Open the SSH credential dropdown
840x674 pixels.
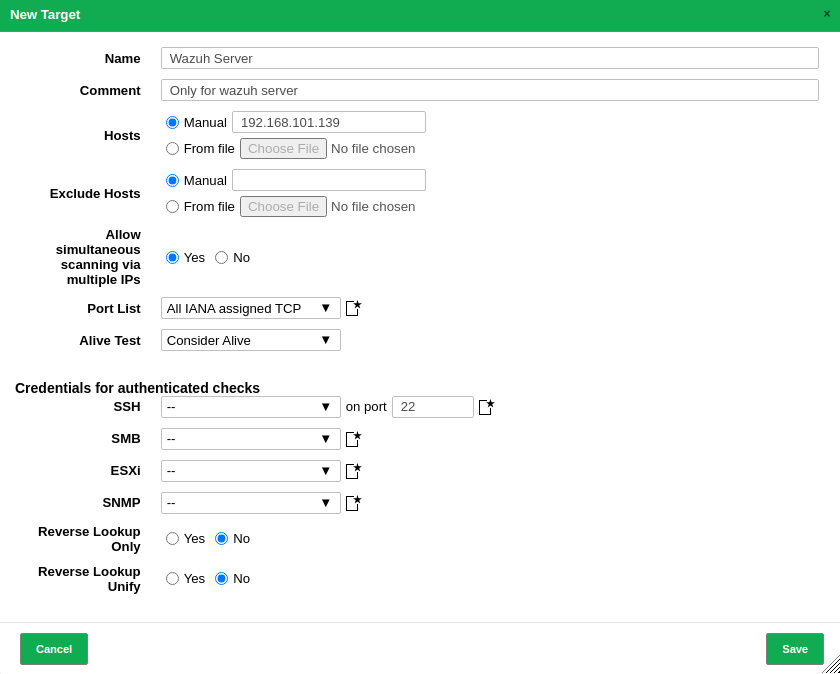click(251, 407)
